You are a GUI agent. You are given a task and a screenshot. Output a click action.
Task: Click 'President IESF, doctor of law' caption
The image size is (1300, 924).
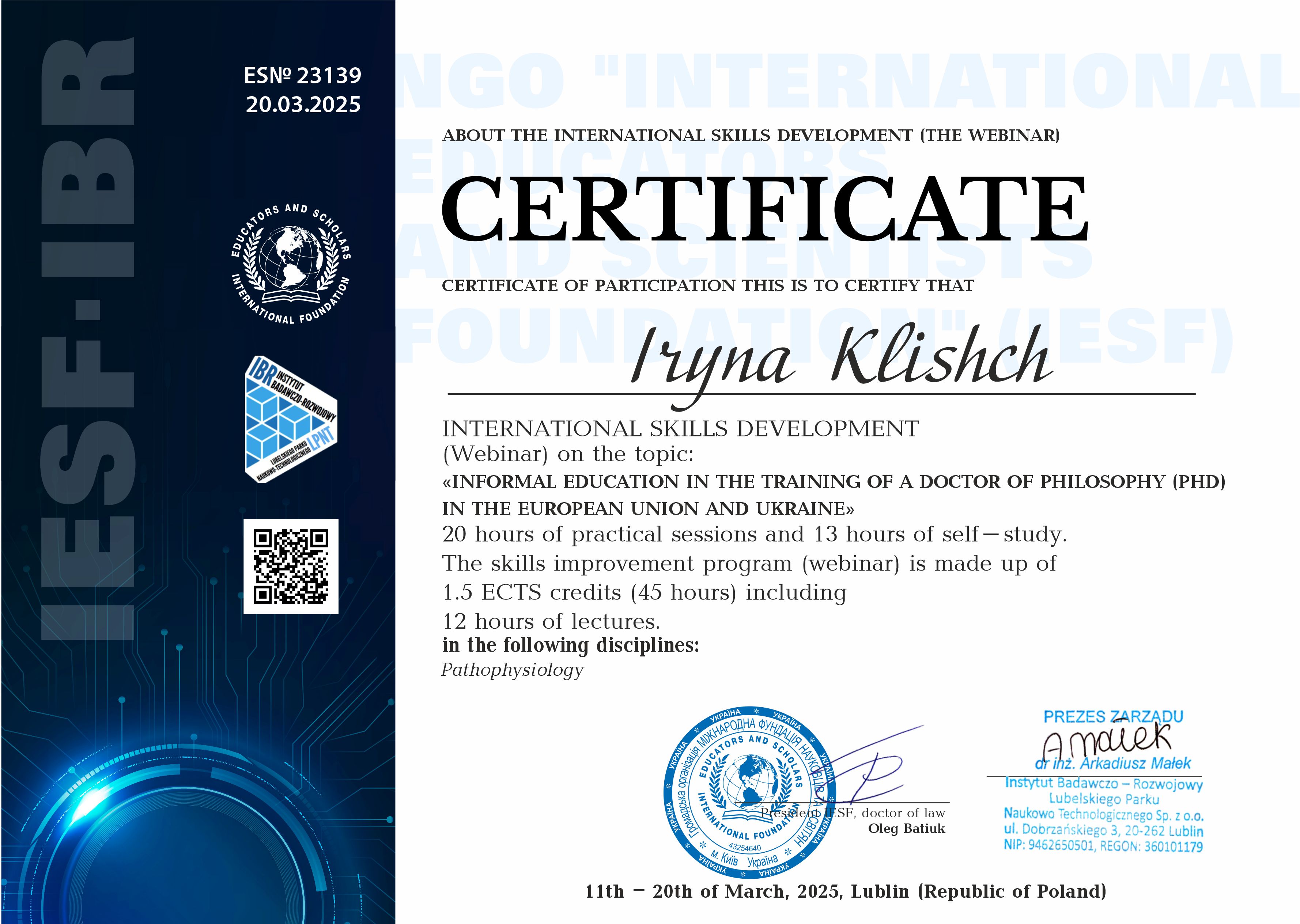[853, 813]
